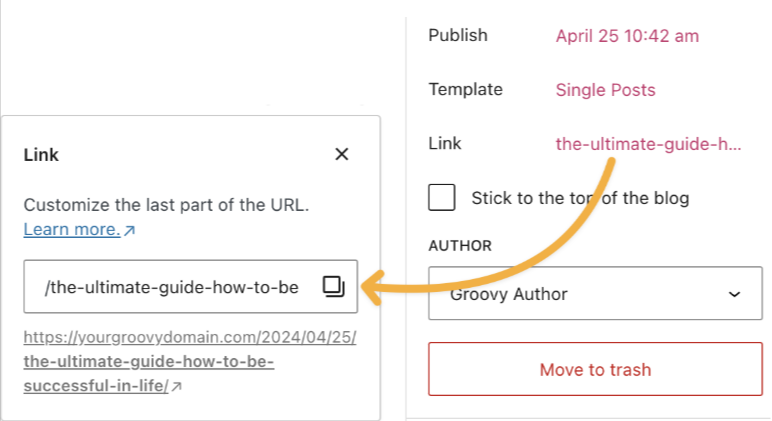Open the Learn more link

pos(72,229)
